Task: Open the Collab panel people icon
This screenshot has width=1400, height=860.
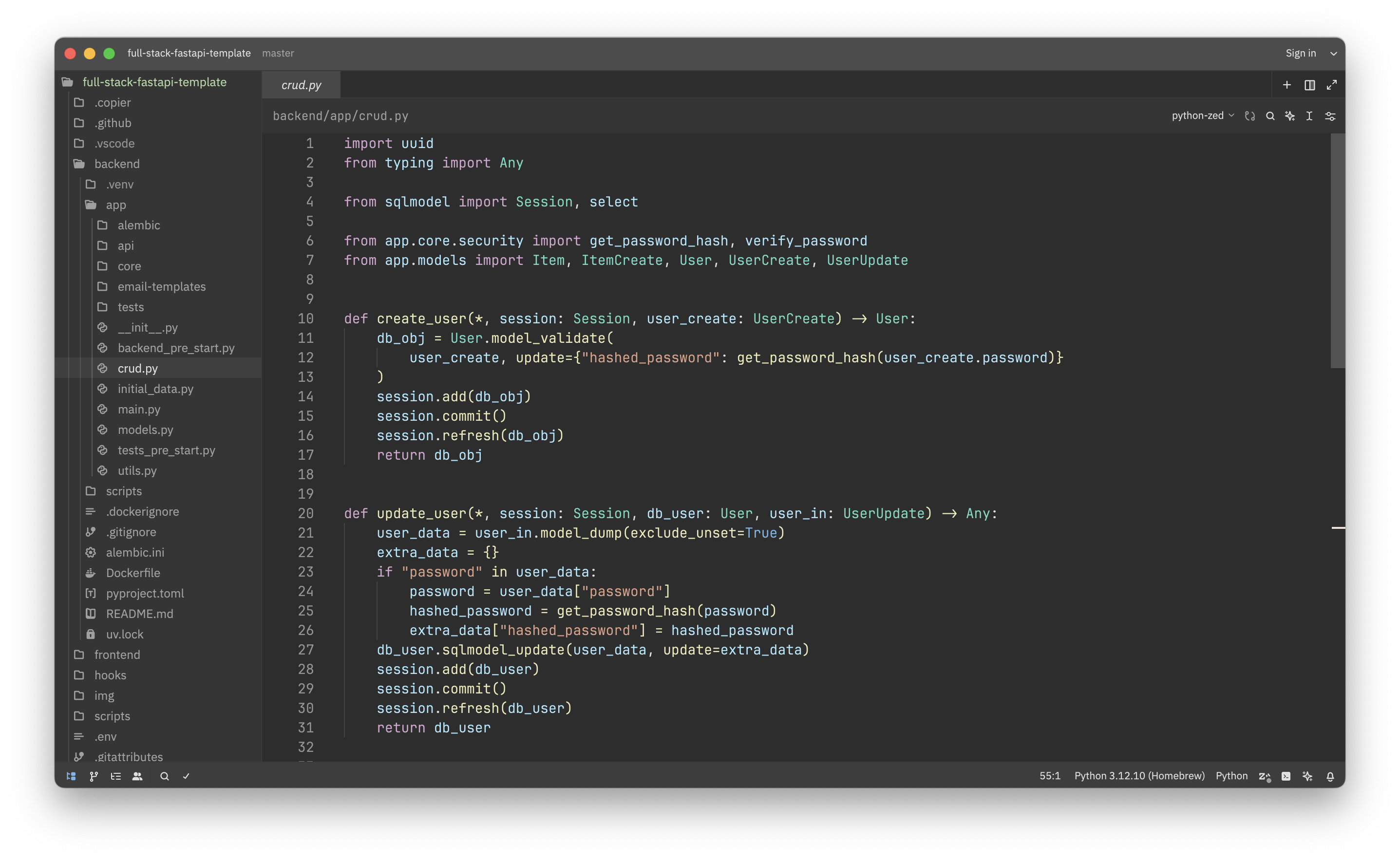Action: (138, 776)
